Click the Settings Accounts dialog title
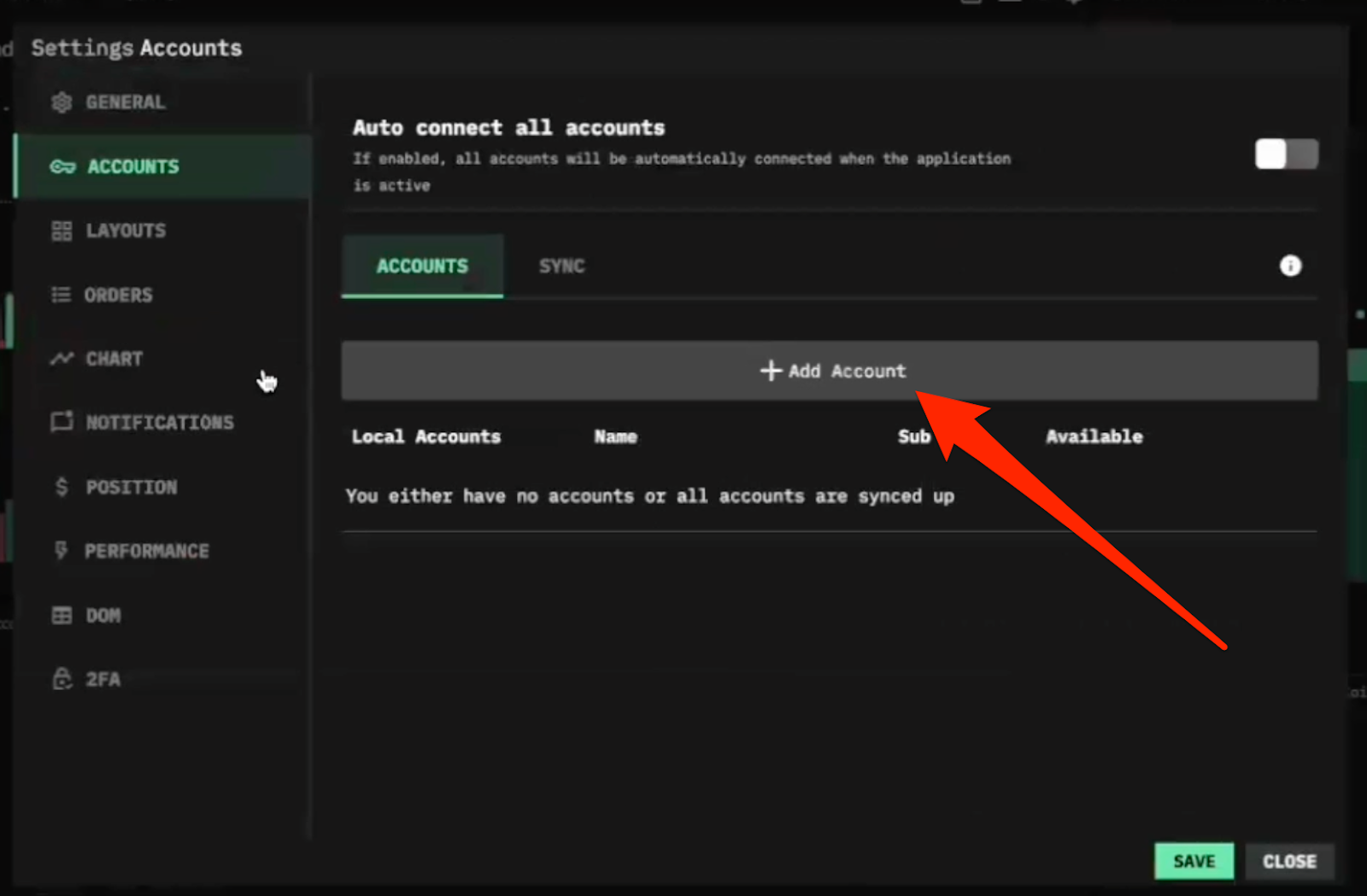This screenshot has width=1367, height=896. [137, 48]
